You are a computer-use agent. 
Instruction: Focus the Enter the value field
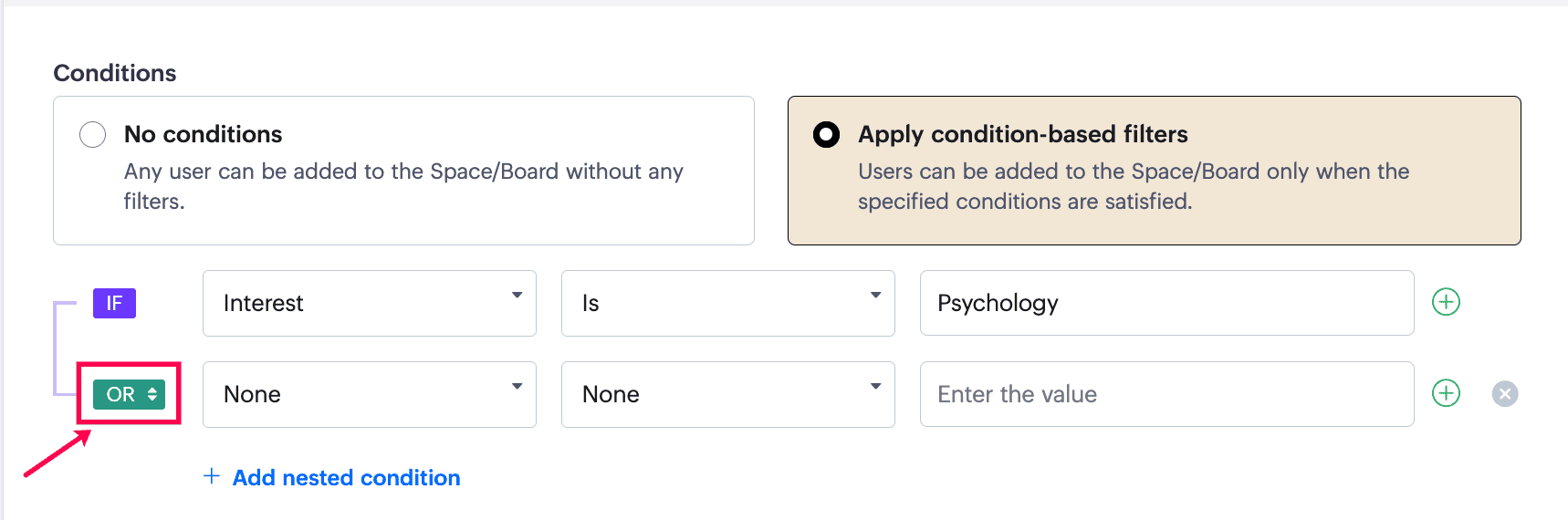[x=1166, y=394]
